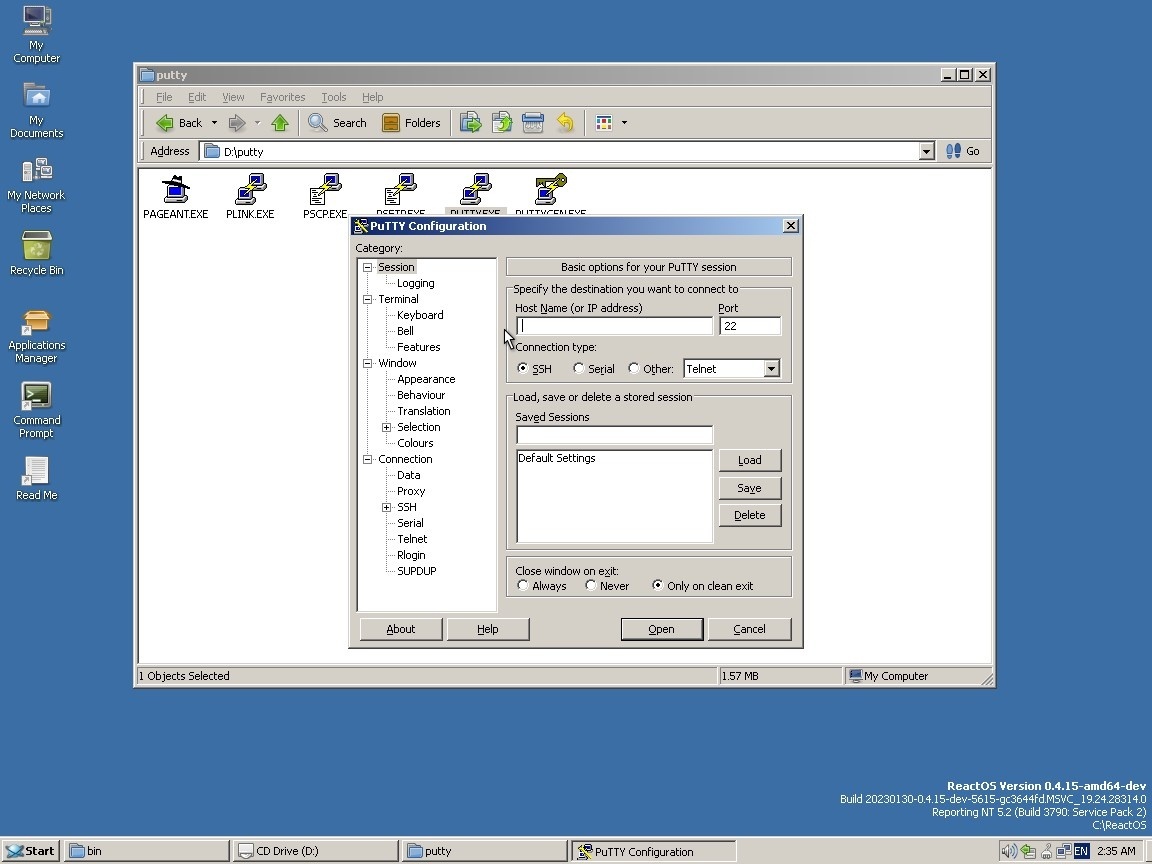Open the Help menu in explorer
The width and height of the screenshot is (1152, 864).
click(372, 97)
